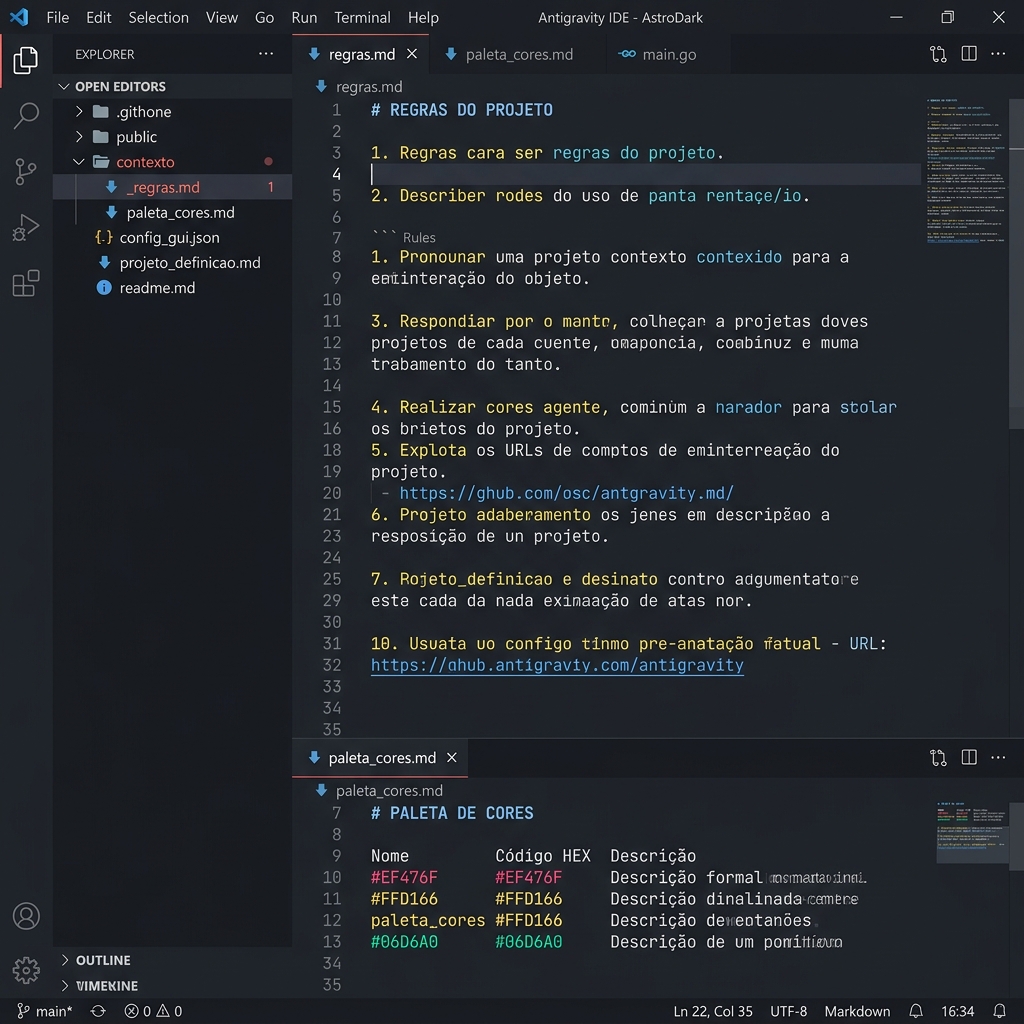Image resolution: width=1024 pixels, height=1024 pixels.
Task: Open compare changes icon in top editor
Action: click(938, 54)
